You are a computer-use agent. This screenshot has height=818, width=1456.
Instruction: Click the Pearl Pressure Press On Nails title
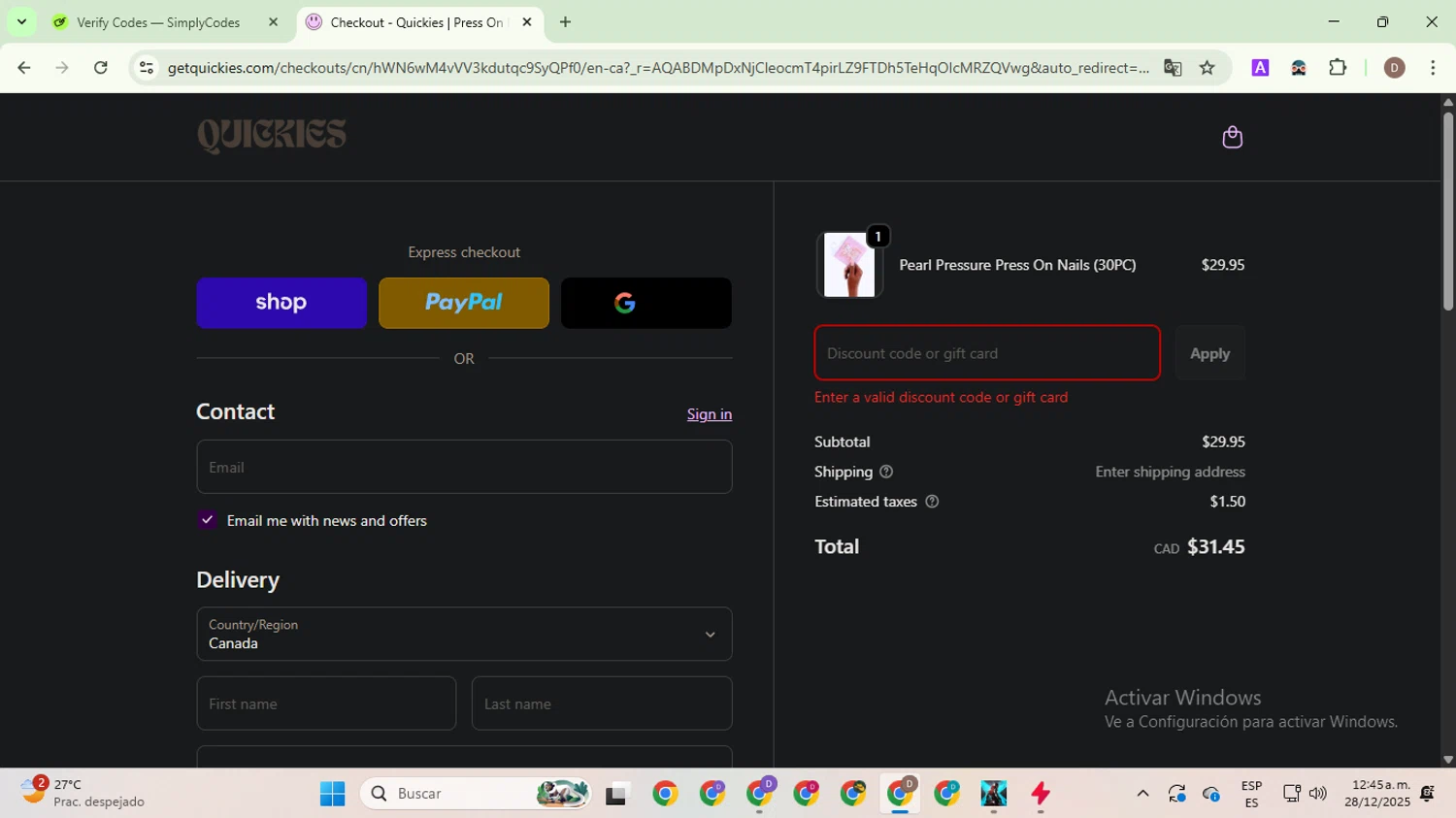pos(1017,265)
